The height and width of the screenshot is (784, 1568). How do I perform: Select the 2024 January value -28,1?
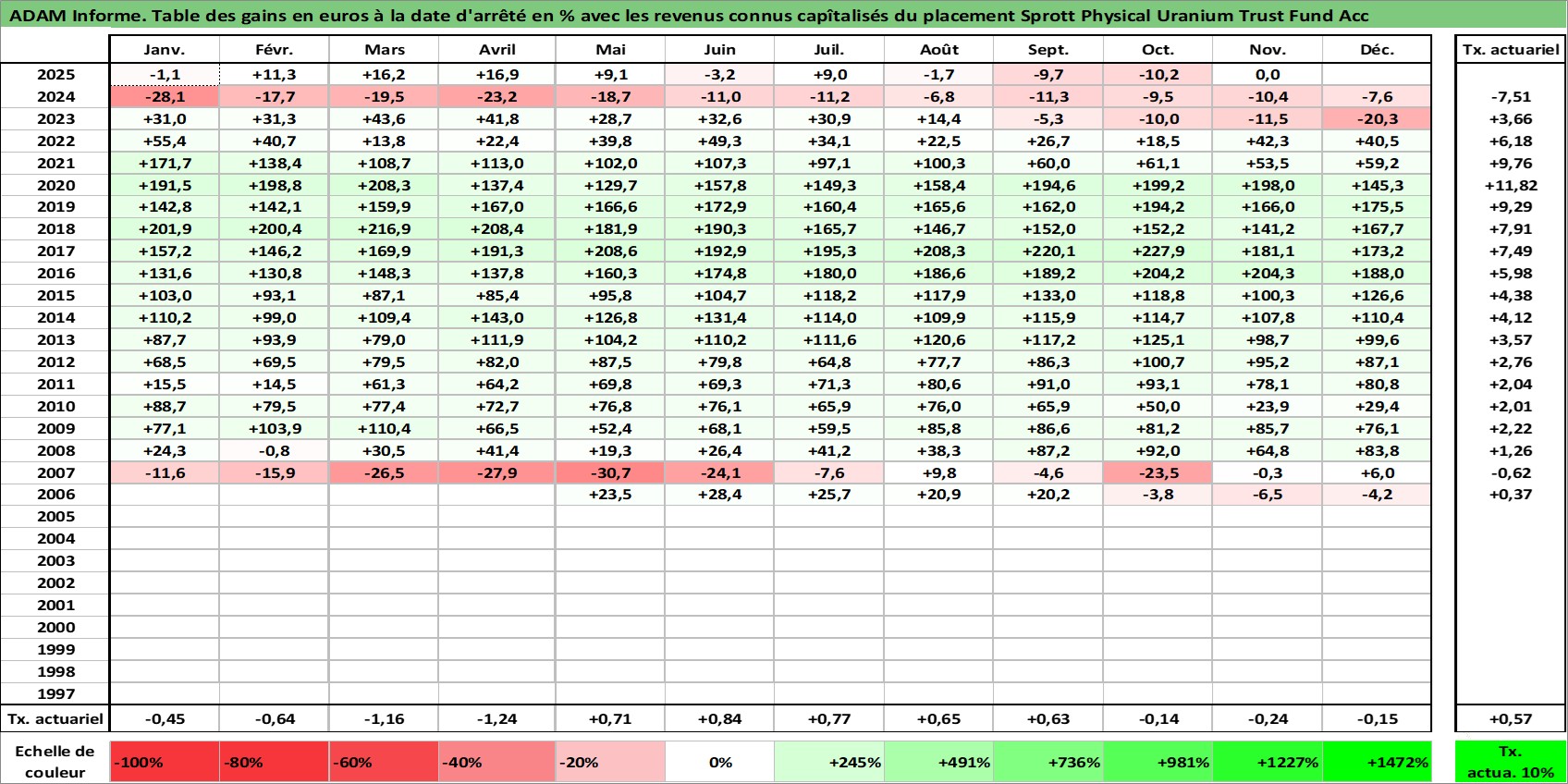[165, 97]
